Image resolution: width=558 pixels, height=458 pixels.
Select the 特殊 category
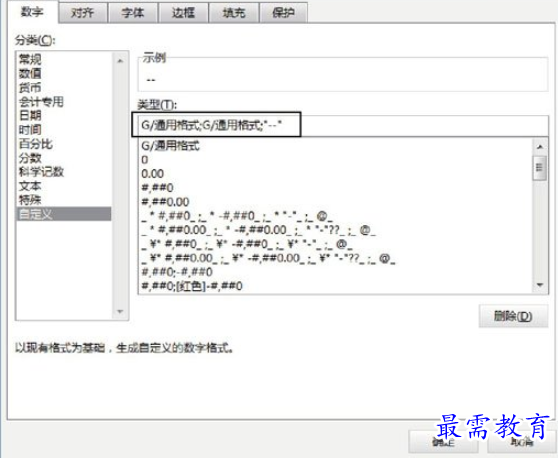pos(64,200)
